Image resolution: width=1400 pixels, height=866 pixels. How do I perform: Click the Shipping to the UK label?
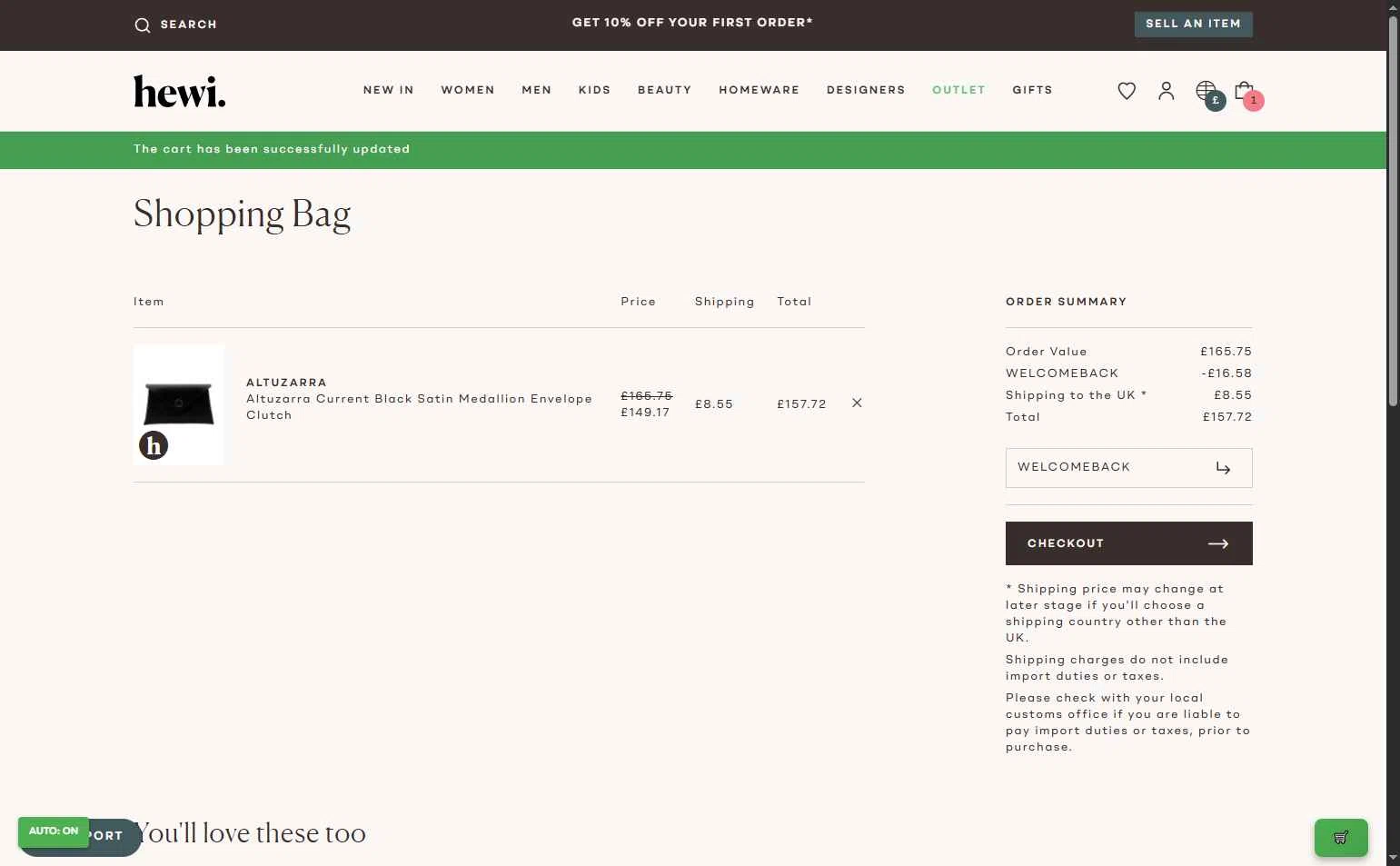point(1076,395)
